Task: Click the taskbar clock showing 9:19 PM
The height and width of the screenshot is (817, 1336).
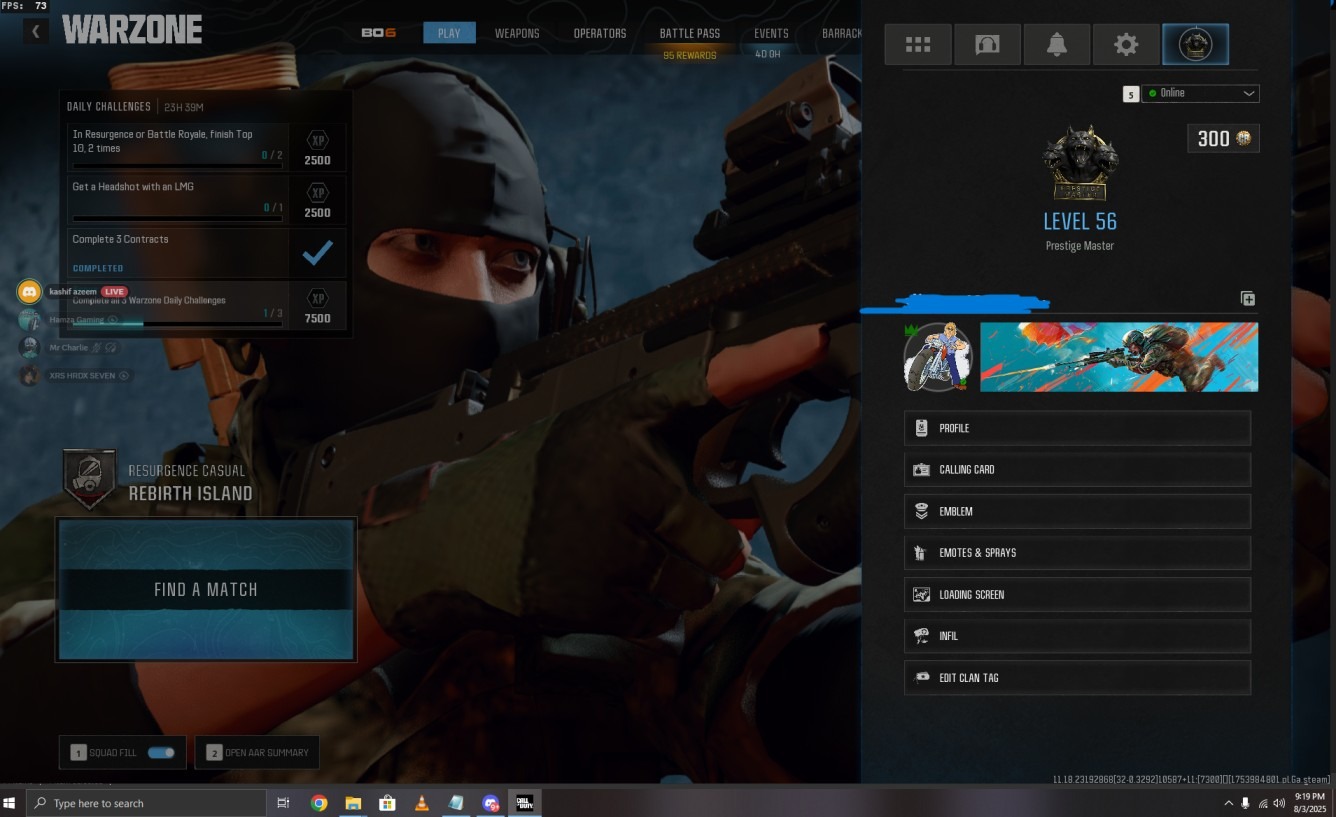Action: click(x=1310, y=802)
